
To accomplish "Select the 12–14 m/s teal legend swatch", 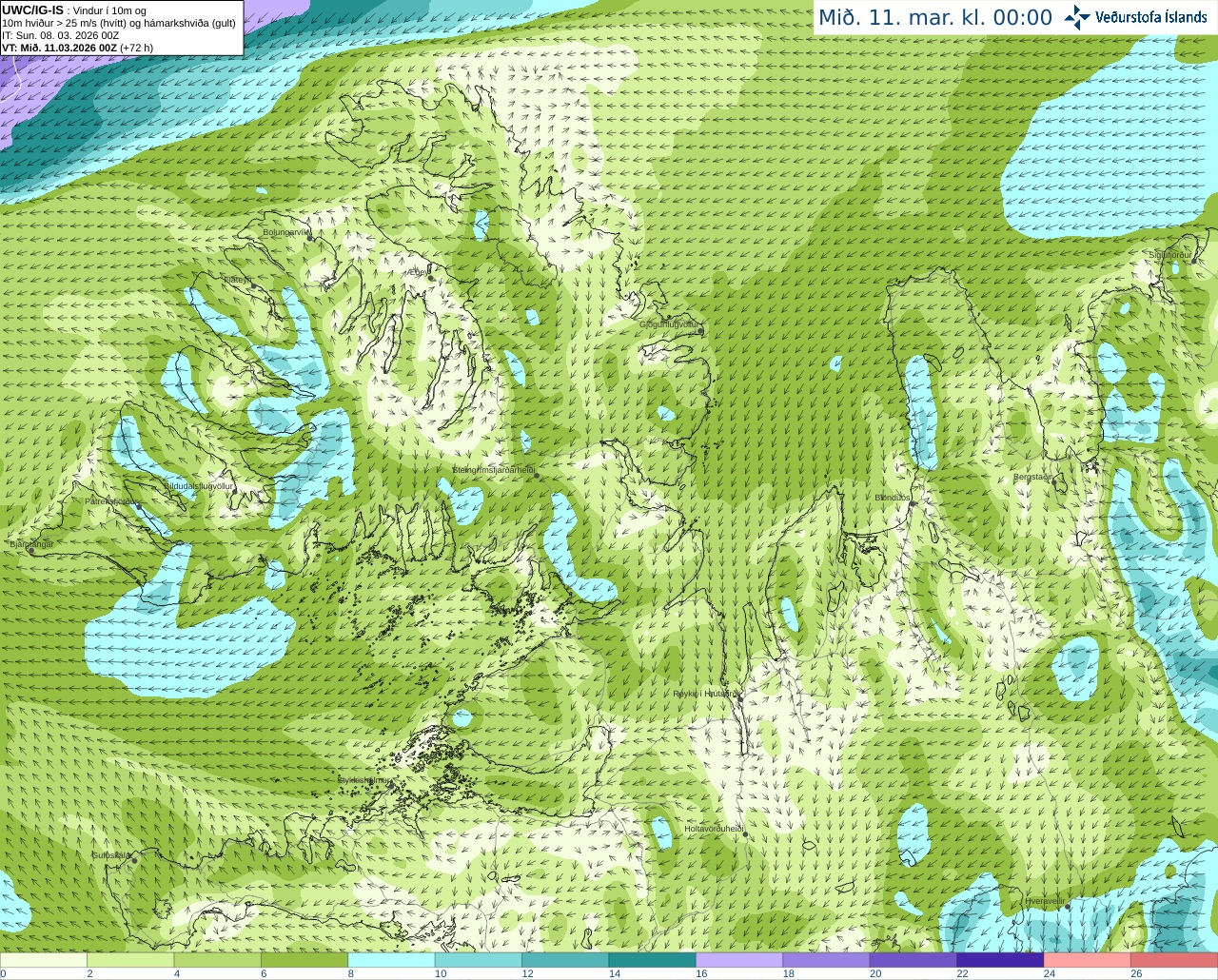I will (x=565, y=960).
